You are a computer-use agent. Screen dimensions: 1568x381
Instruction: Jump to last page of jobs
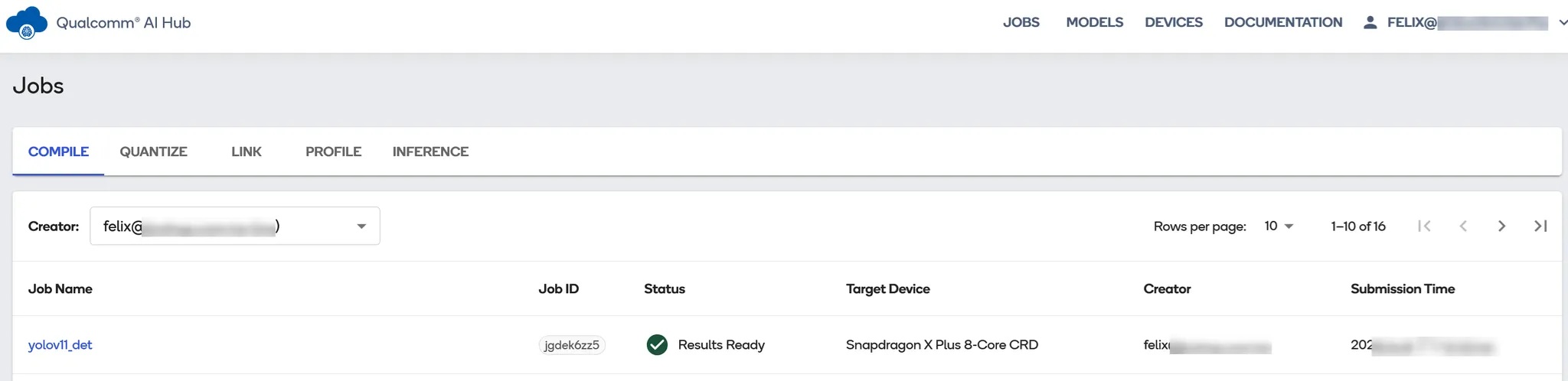pyautogui.click(x=1540, y=226)
